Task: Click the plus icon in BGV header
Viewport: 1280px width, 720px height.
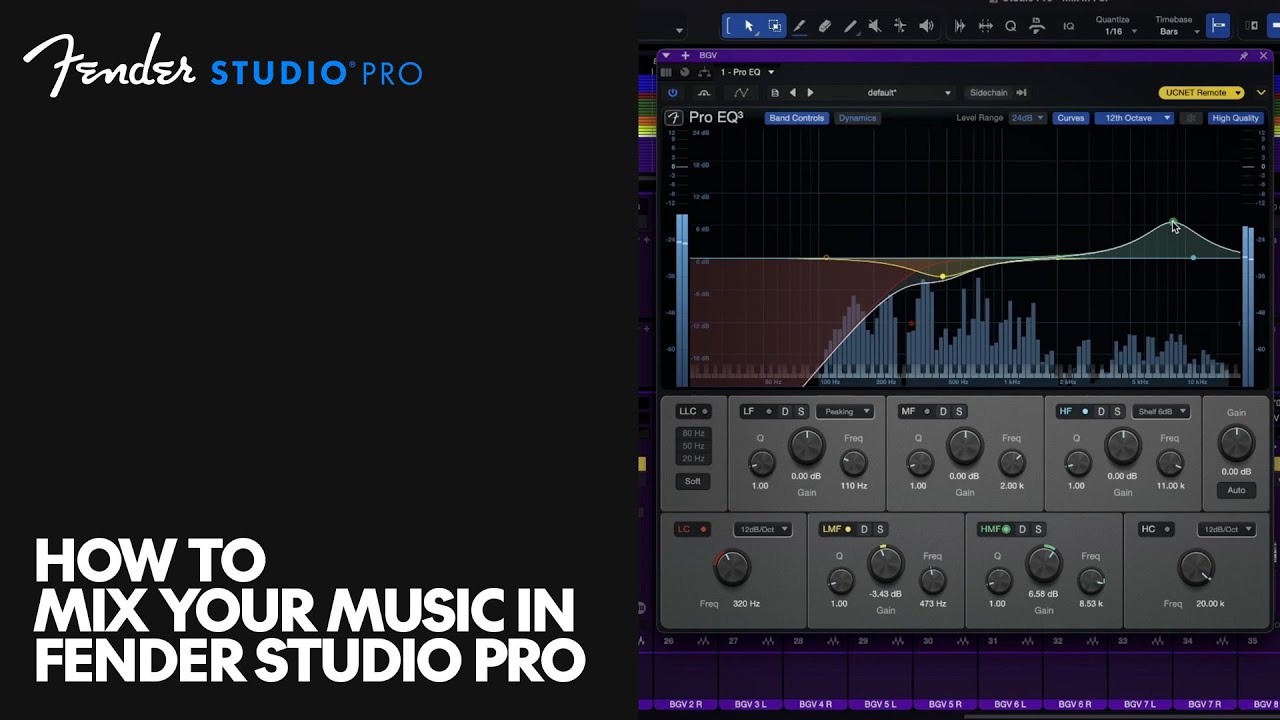Action: pyautogui.click(x=685, y=56)
